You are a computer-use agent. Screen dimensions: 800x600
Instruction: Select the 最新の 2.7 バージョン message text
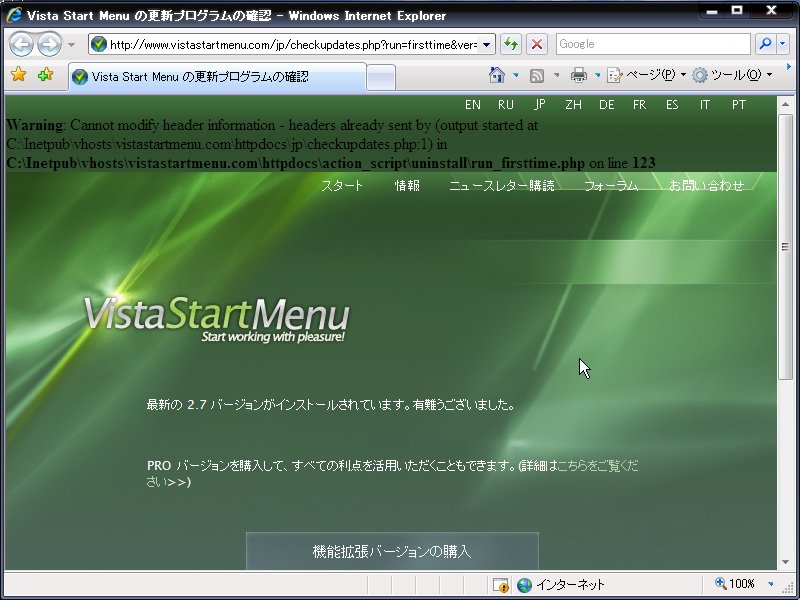click(331, 405)
